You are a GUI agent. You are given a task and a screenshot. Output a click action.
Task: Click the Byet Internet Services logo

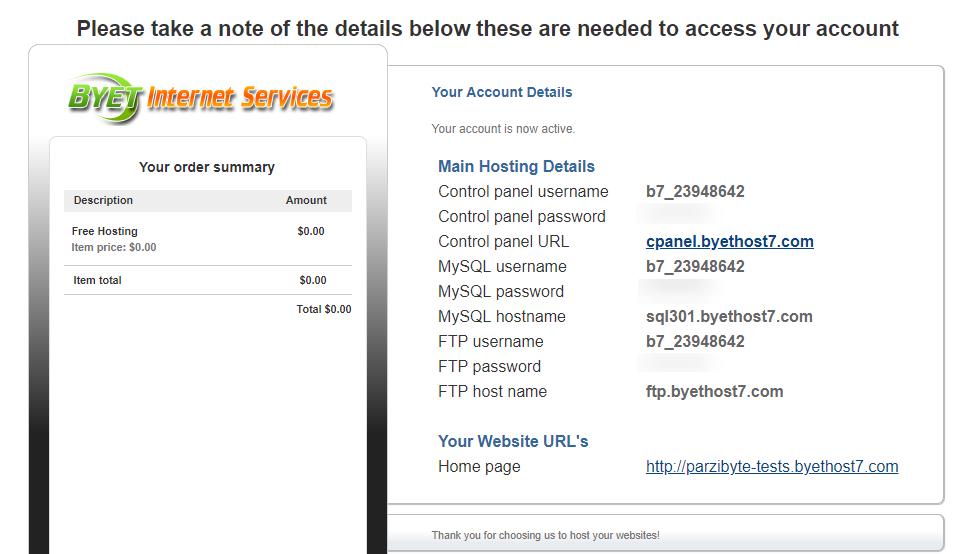coord(201,98)
